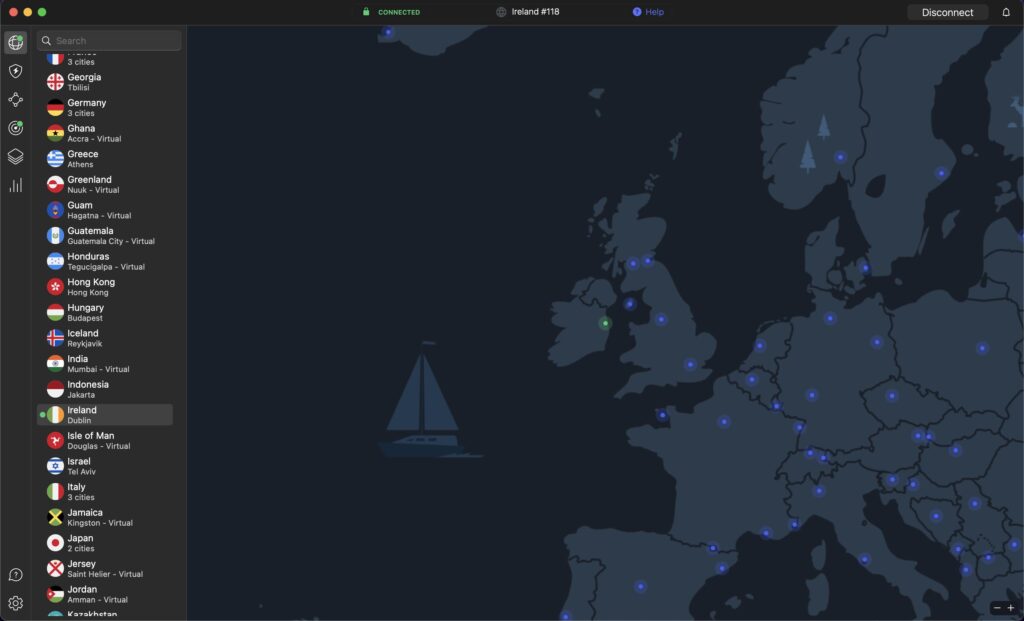Click the Disconnect button
Viewport: 1024px width, 621px height.
947,12
